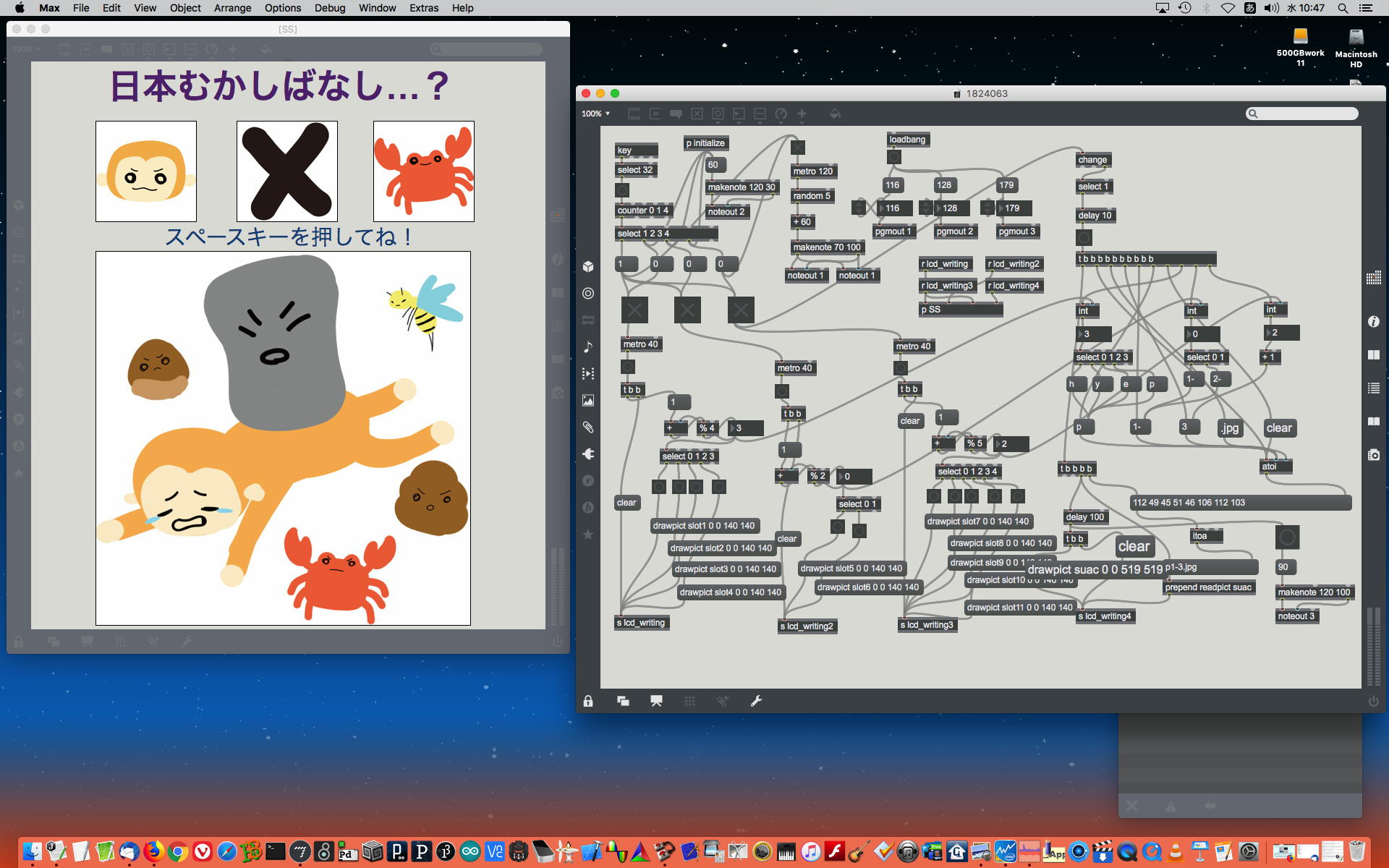This screenshot has width=1389, height=868.
Task: Click the paint bucket format icon
Action: (835, 114)
